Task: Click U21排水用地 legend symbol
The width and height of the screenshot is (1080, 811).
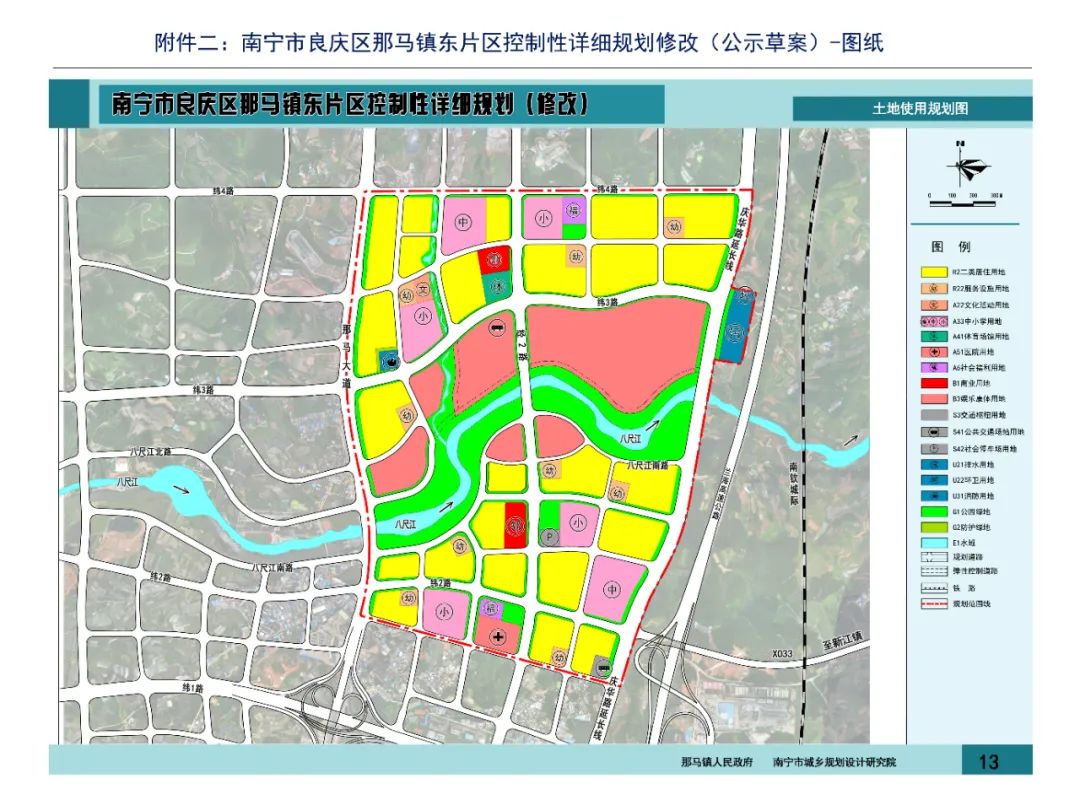Action: coord(934,464)
